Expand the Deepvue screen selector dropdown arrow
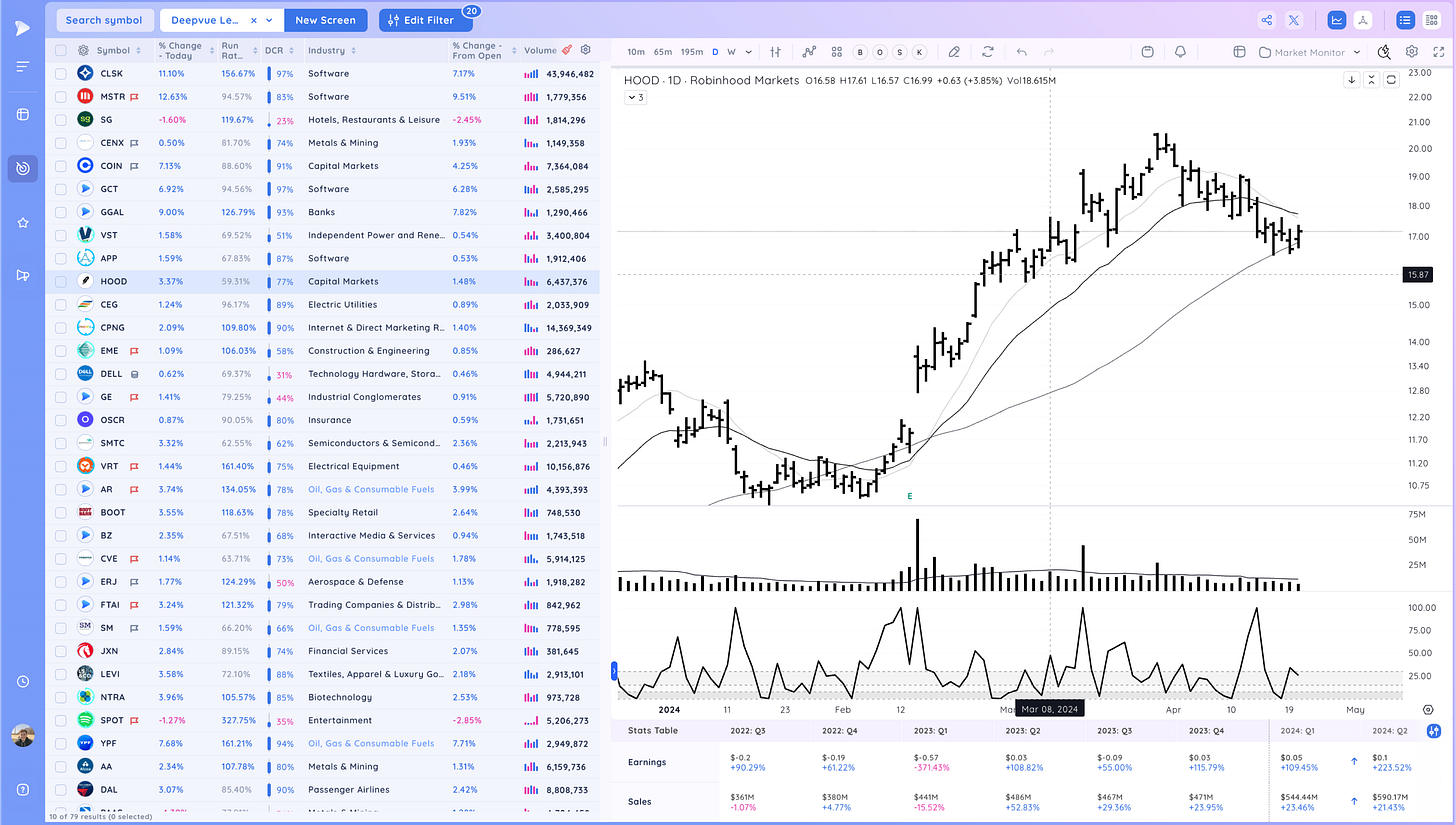Image resolution: width=1456 pixels, height=825 pixels. [270, 20]
